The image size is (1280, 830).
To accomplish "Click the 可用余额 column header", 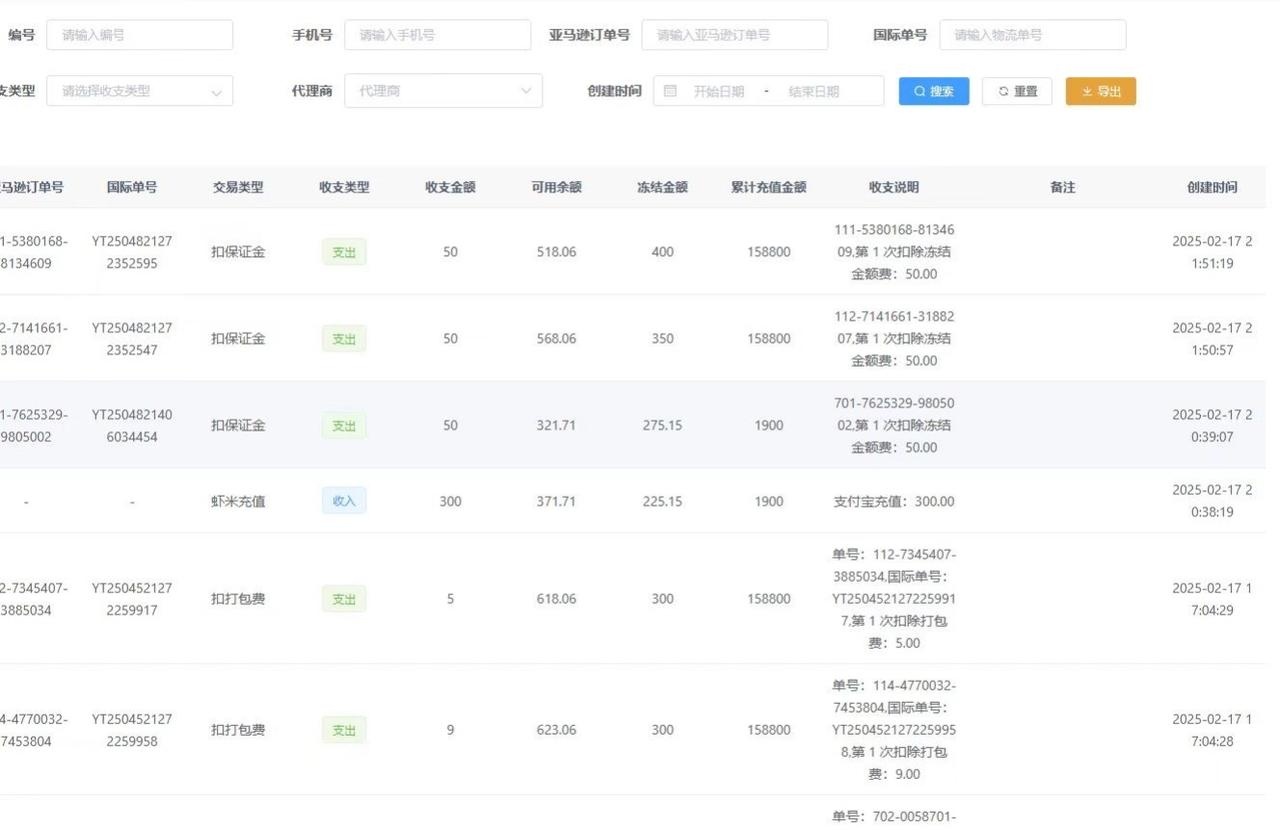I will pos(556,187).
